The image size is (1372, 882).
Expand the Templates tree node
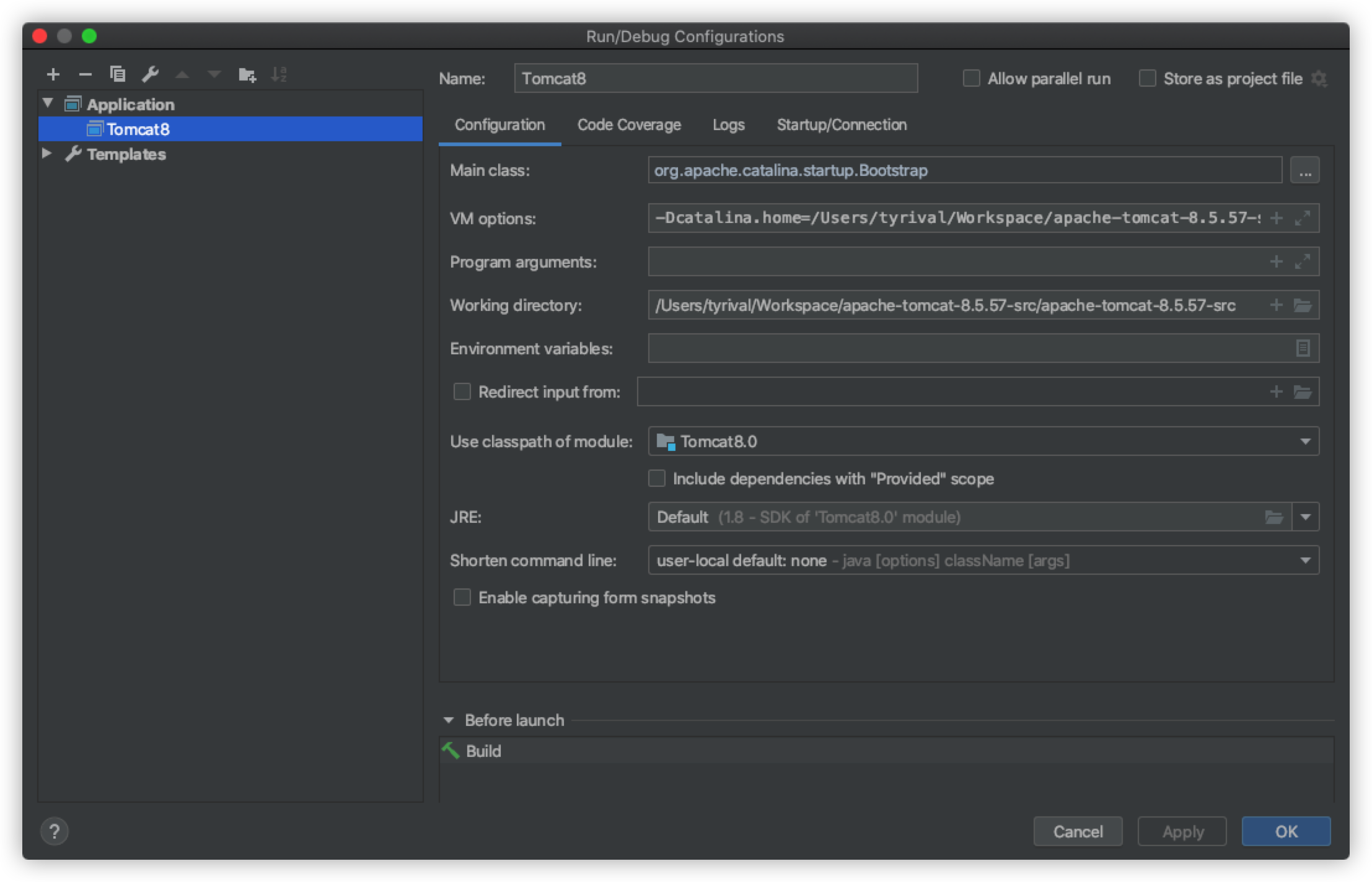(47, 153)
